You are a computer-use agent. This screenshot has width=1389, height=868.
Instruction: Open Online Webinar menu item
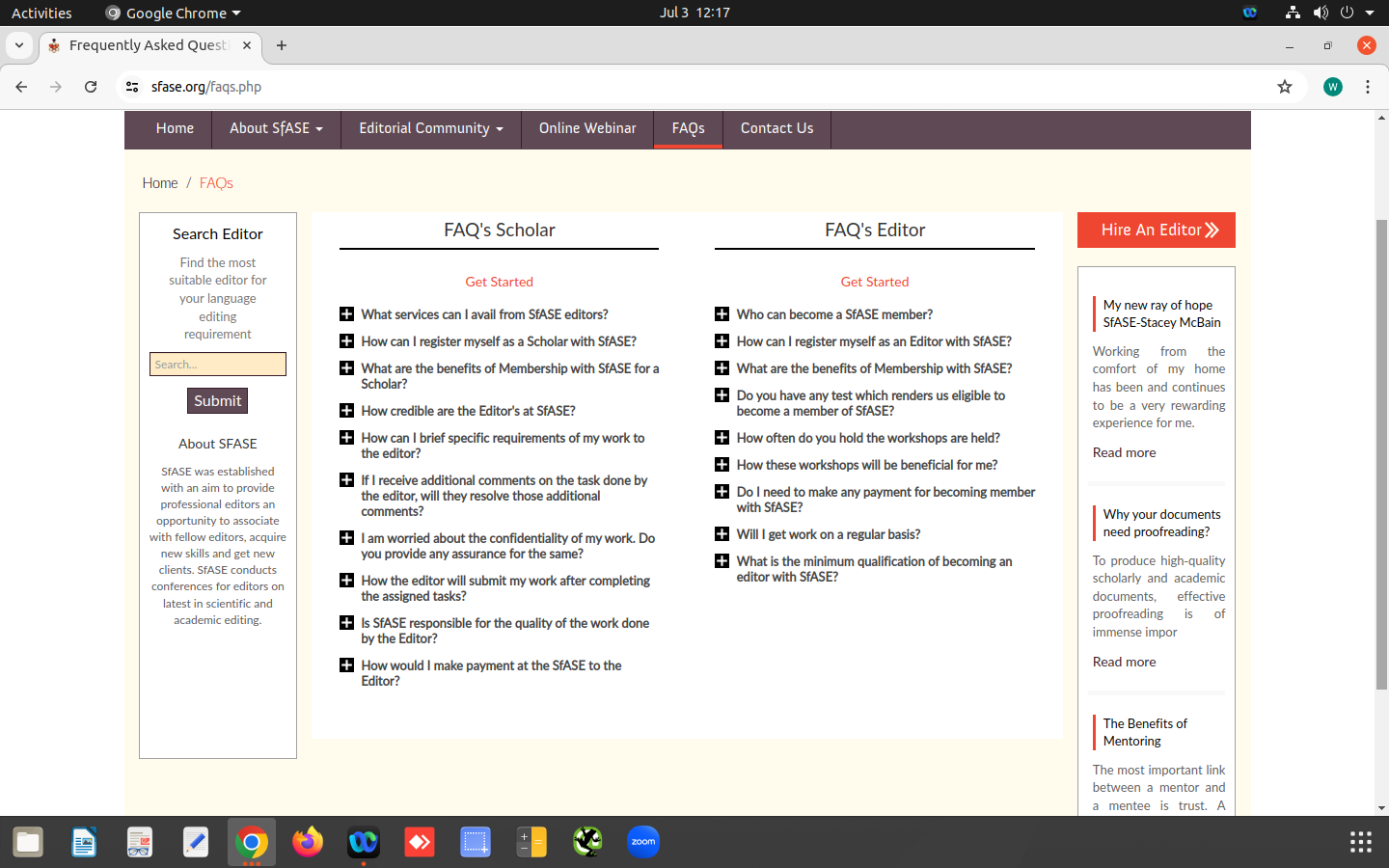587,128
